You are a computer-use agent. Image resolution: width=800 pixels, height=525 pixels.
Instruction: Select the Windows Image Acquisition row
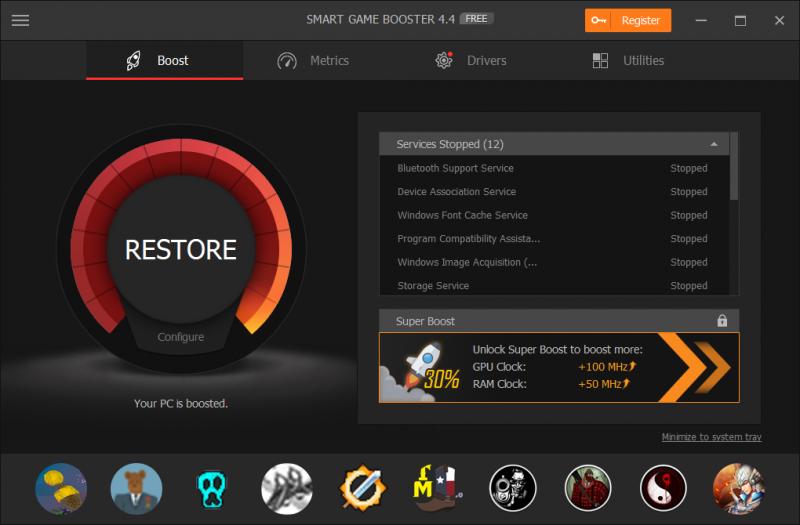point(555,262)
